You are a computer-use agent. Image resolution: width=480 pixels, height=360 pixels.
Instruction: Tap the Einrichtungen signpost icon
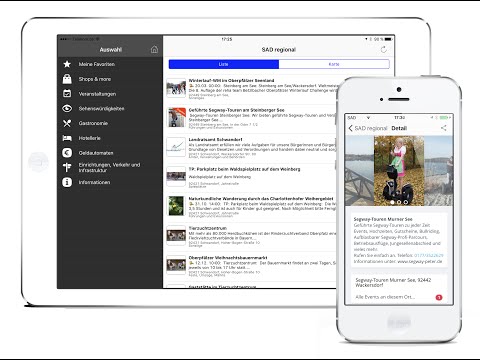[67, 167]
